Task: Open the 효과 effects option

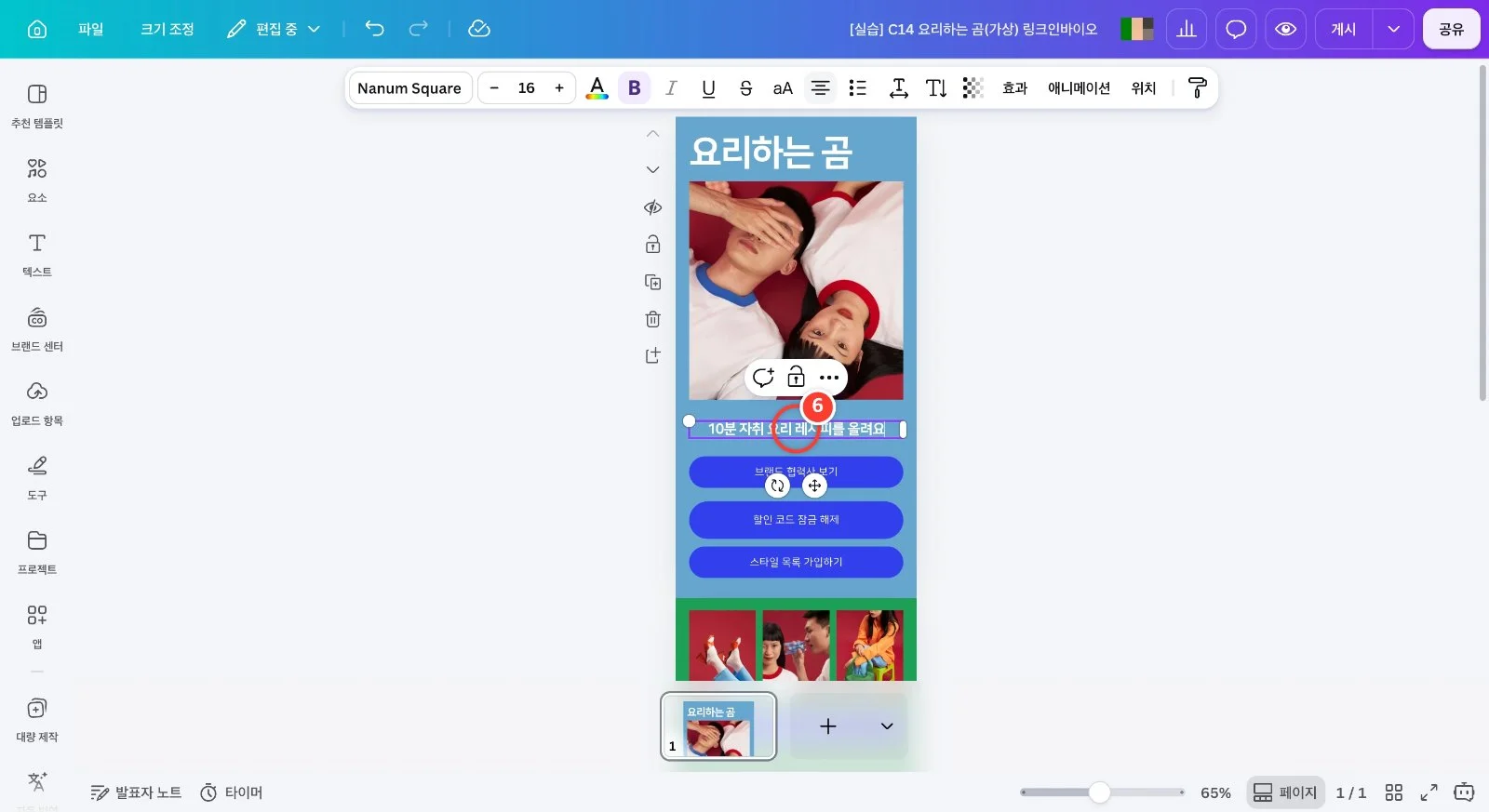Action: point(1014,87)
